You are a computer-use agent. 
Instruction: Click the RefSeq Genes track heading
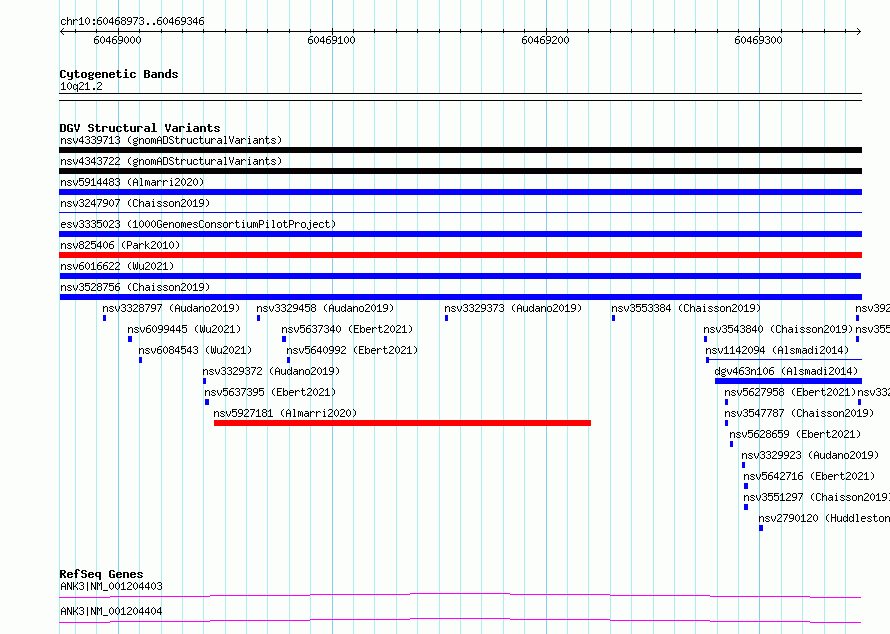[101, 574]
